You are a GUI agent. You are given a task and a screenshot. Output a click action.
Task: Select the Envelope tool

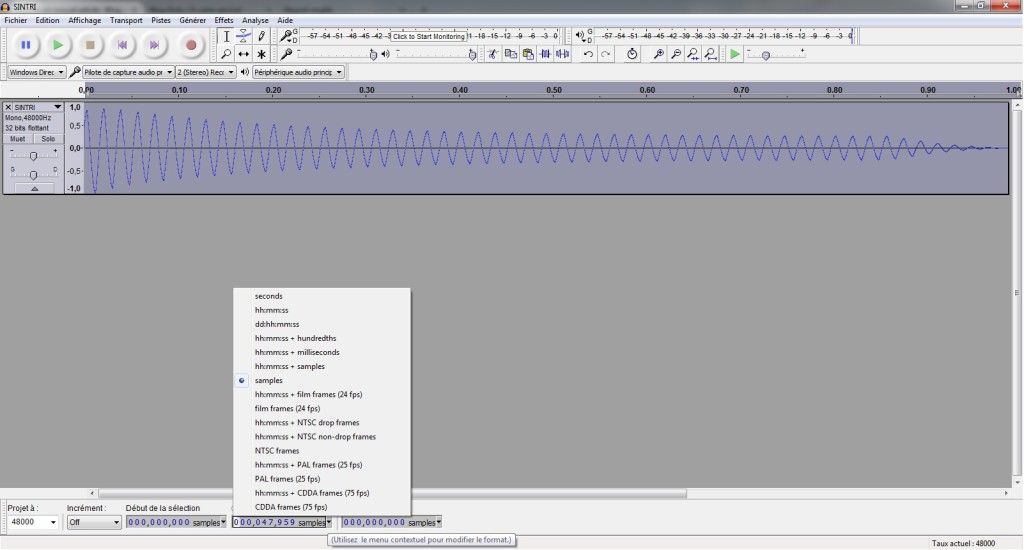(244, 37)
